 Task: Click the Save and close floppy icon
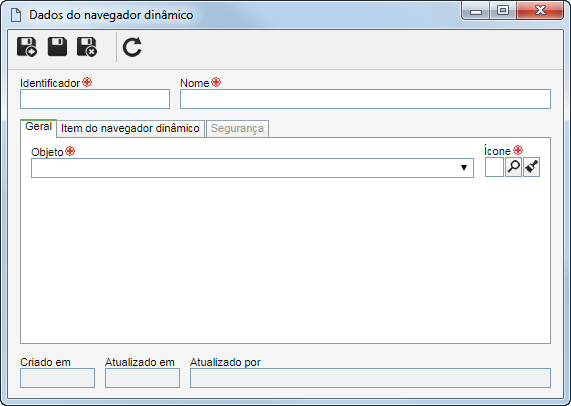pos(87,47)
